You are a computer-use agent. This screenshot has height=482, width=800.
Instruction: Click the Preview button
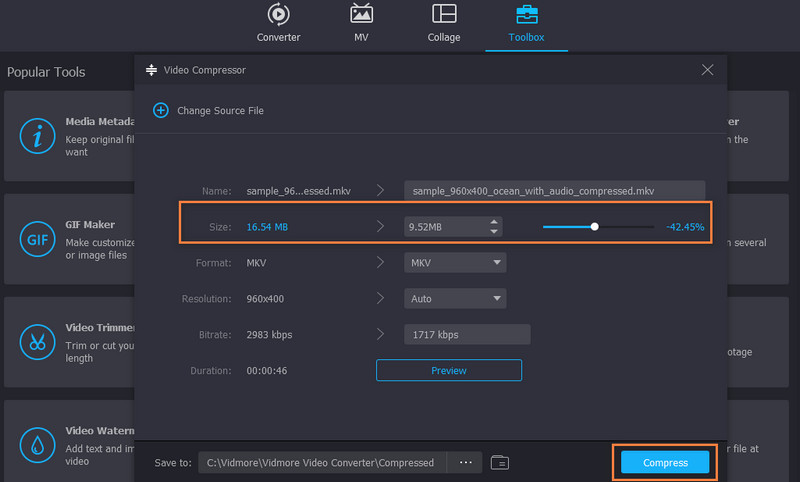448,370
